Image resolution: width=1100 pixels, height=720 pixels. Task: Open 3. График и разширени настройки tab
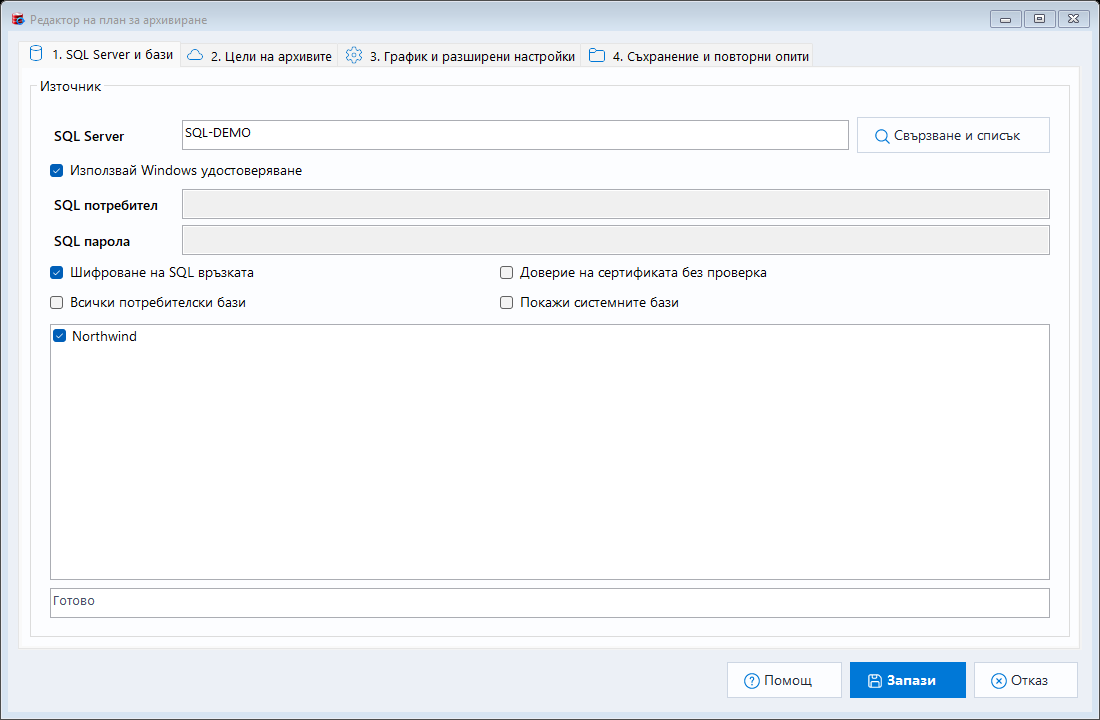click(460, 56)
